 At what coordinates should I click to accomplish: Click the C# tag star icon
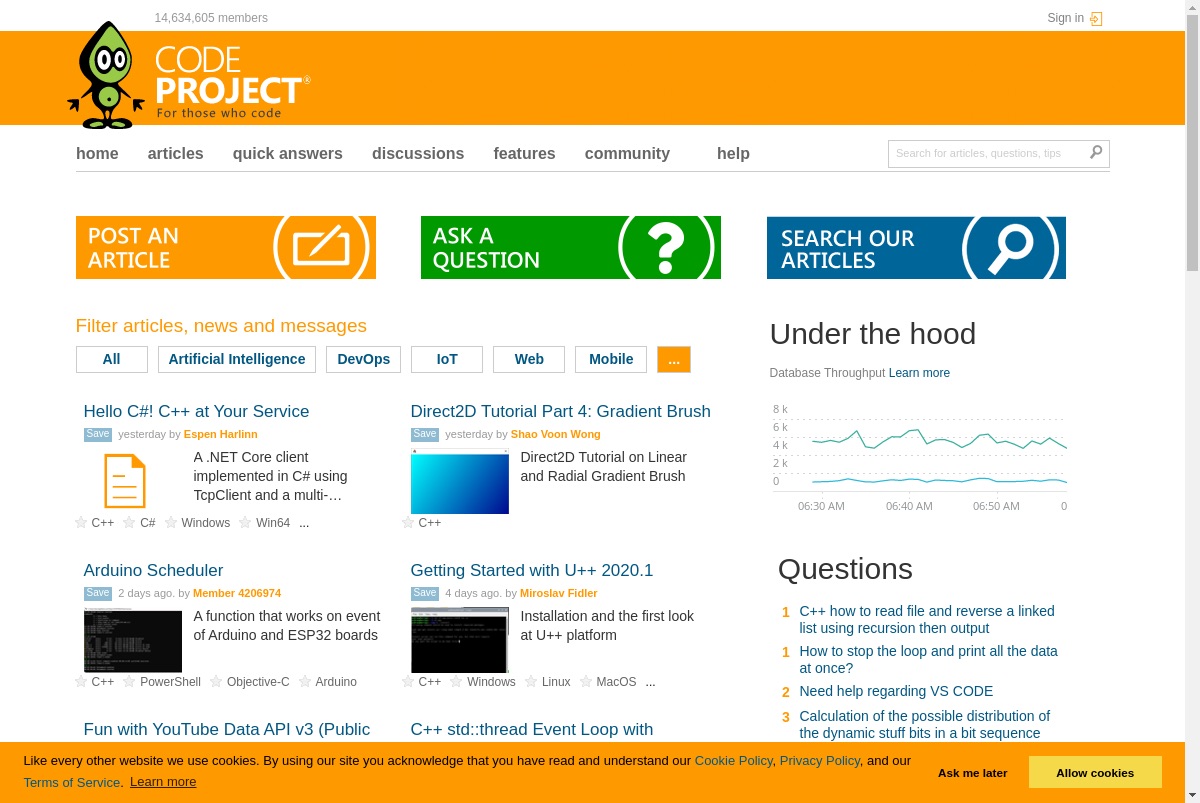(129, 522)
